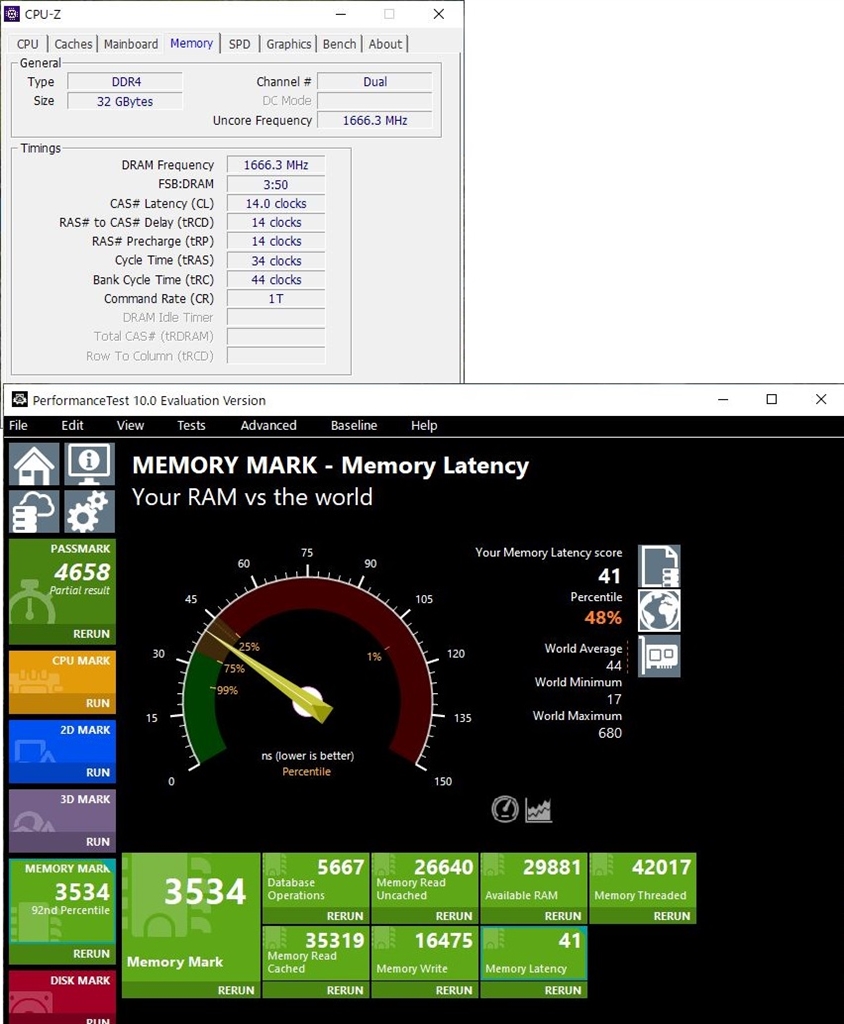Switch to the gauge chart view icon
Viewport: 844px width, 1024px height.
point(505,809)
